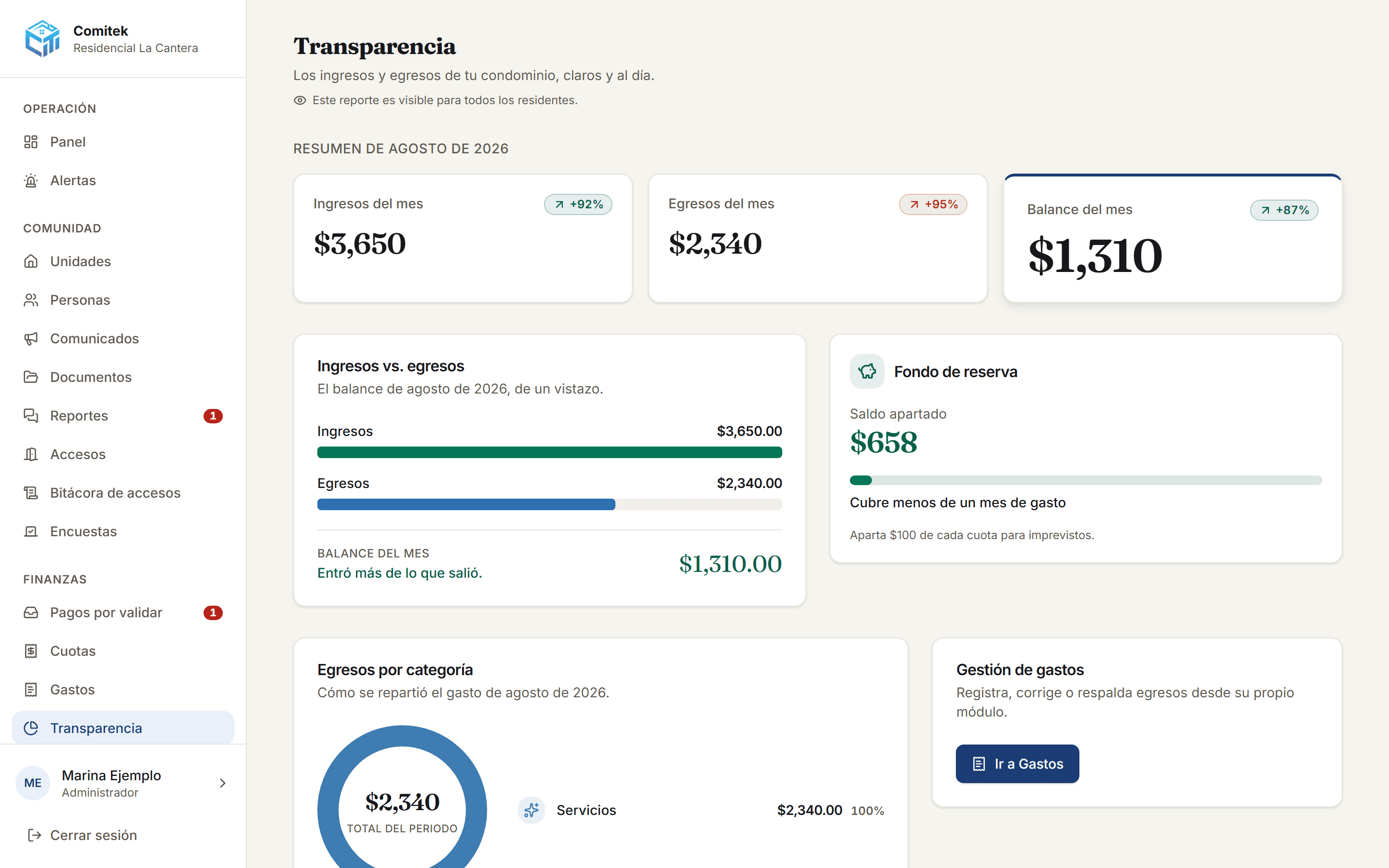Navigate to Accesos

tap(123, 454)
